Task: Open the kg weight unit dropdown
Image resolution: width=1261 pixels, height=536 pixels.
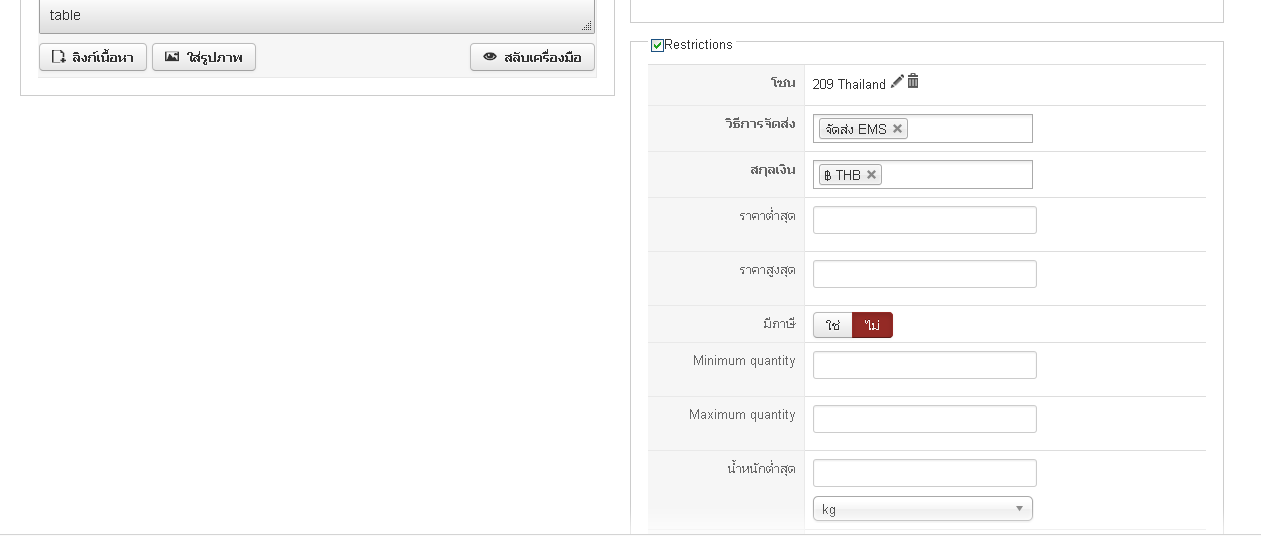Action: click(923, 509)
